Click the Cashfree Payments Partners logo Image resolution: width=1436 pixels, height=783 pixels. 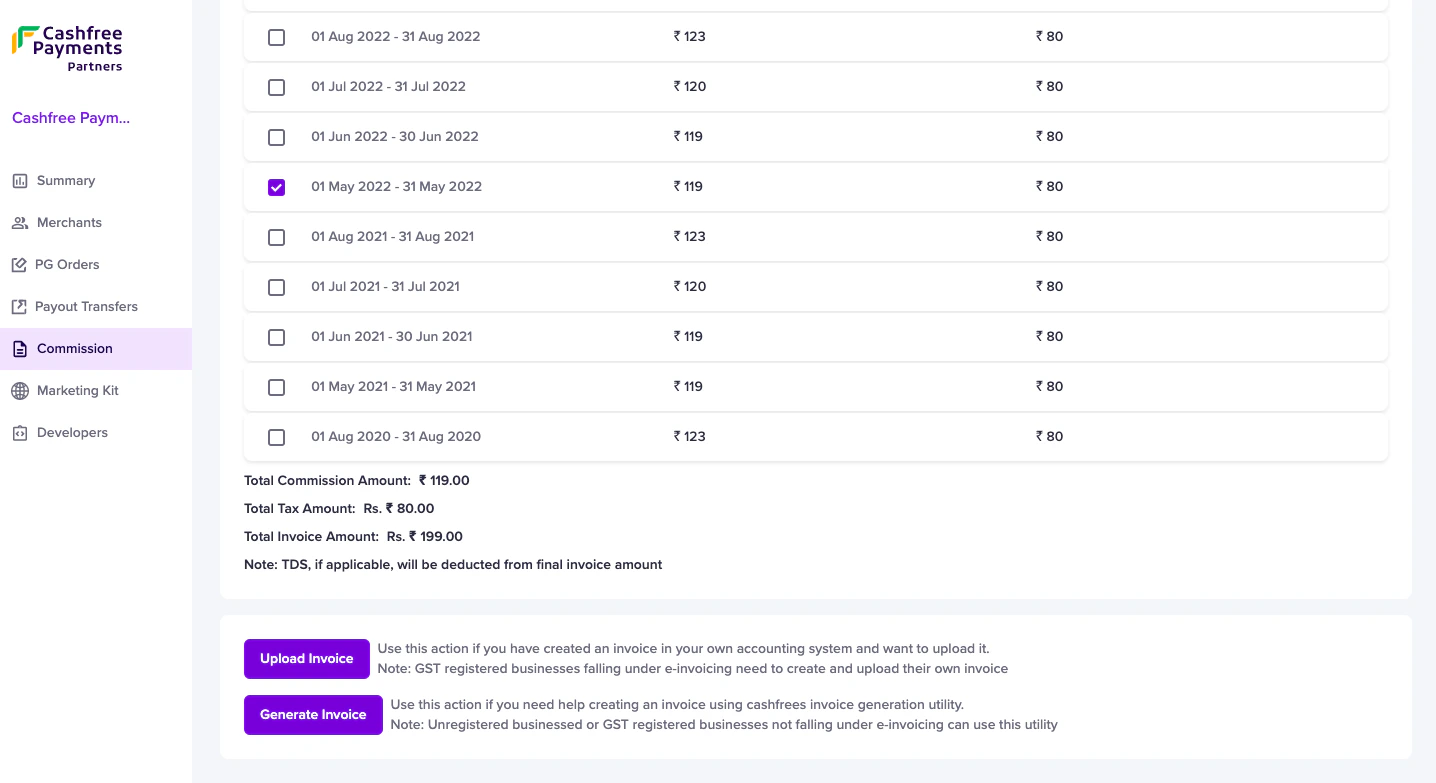pyautogui.click(x=67, y=49)
